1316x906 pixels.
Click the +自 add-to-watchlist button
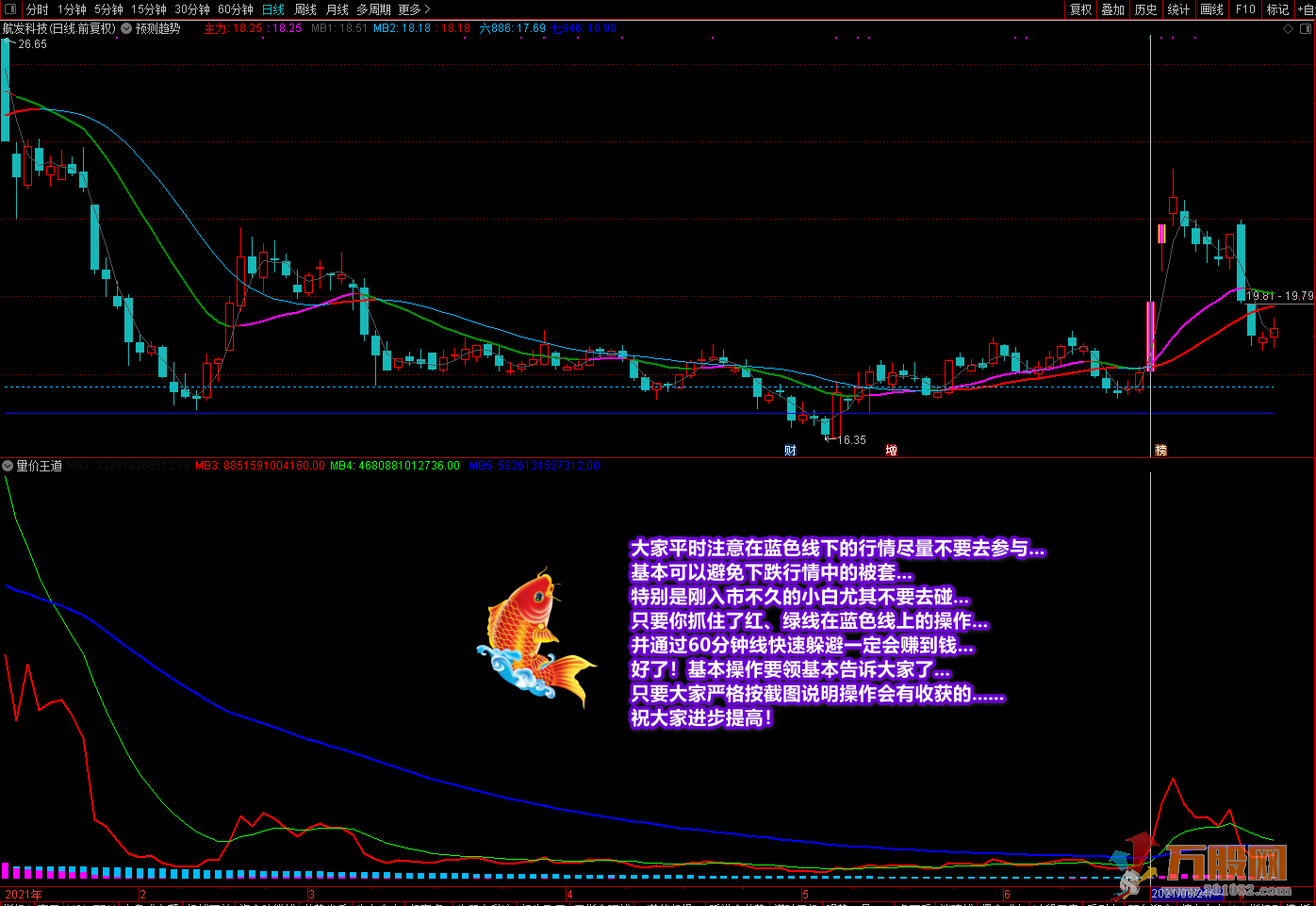point(1306,9)
